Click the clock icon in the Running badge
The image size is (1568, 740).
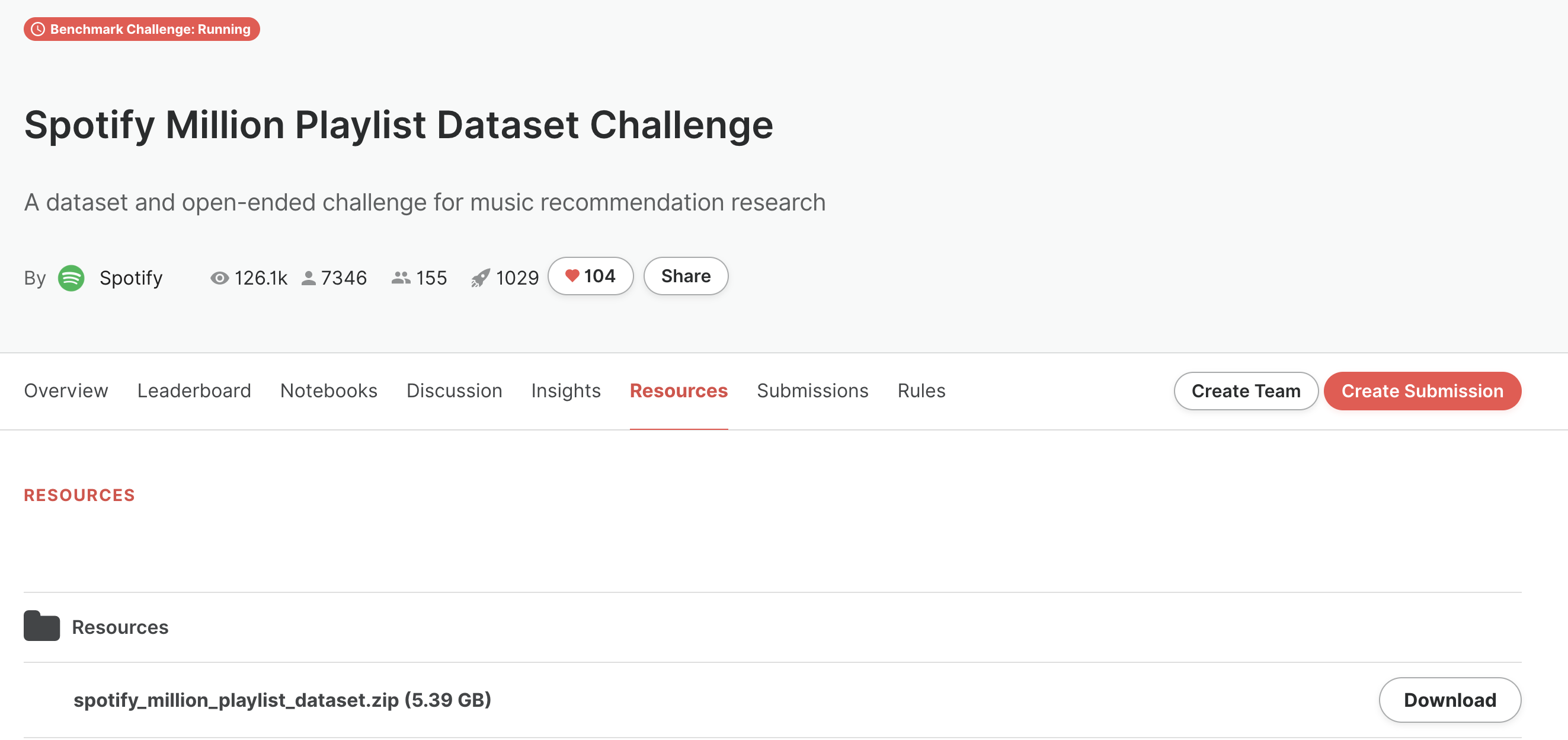[x=38, y=29]
